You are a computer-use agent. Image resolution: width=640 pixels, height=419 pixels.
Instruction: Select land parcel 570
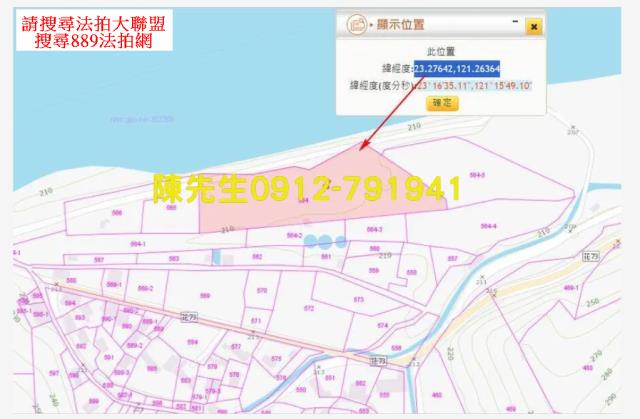click(x=261, y=291)
